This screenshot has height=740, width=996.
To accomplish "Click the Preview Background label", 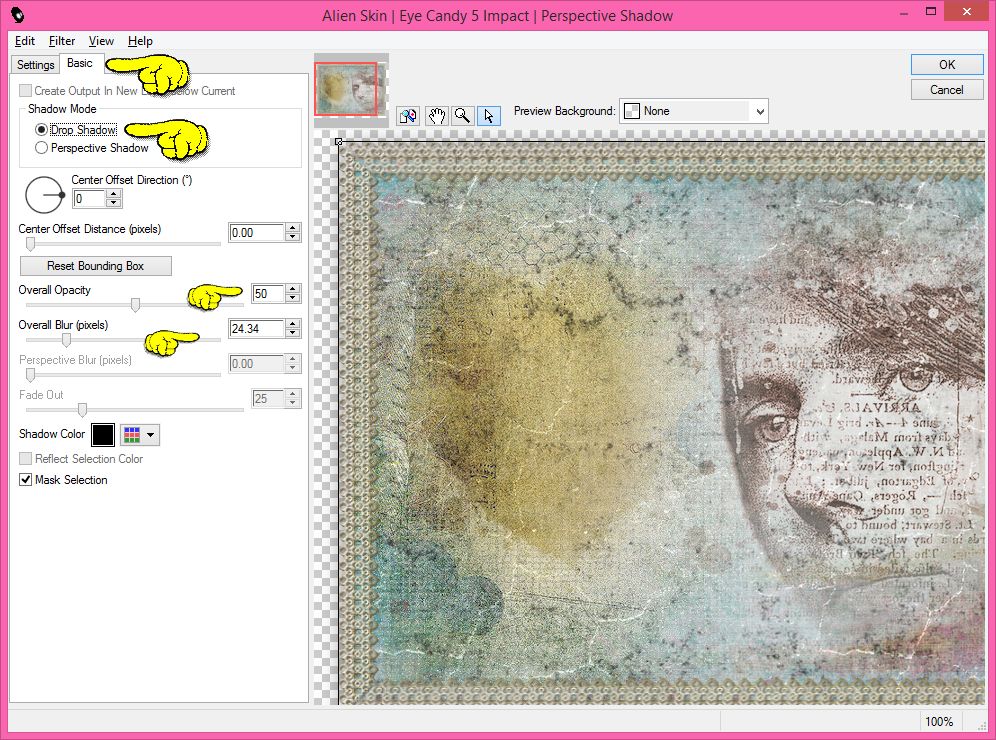I will [565, 111].
